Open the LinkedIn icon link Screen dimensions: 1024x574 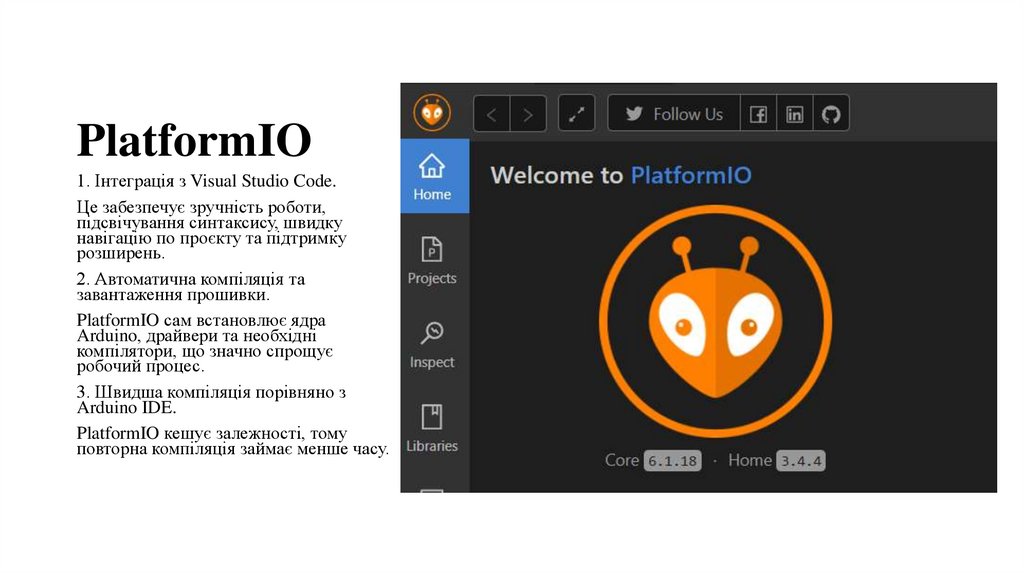(795, 114)
